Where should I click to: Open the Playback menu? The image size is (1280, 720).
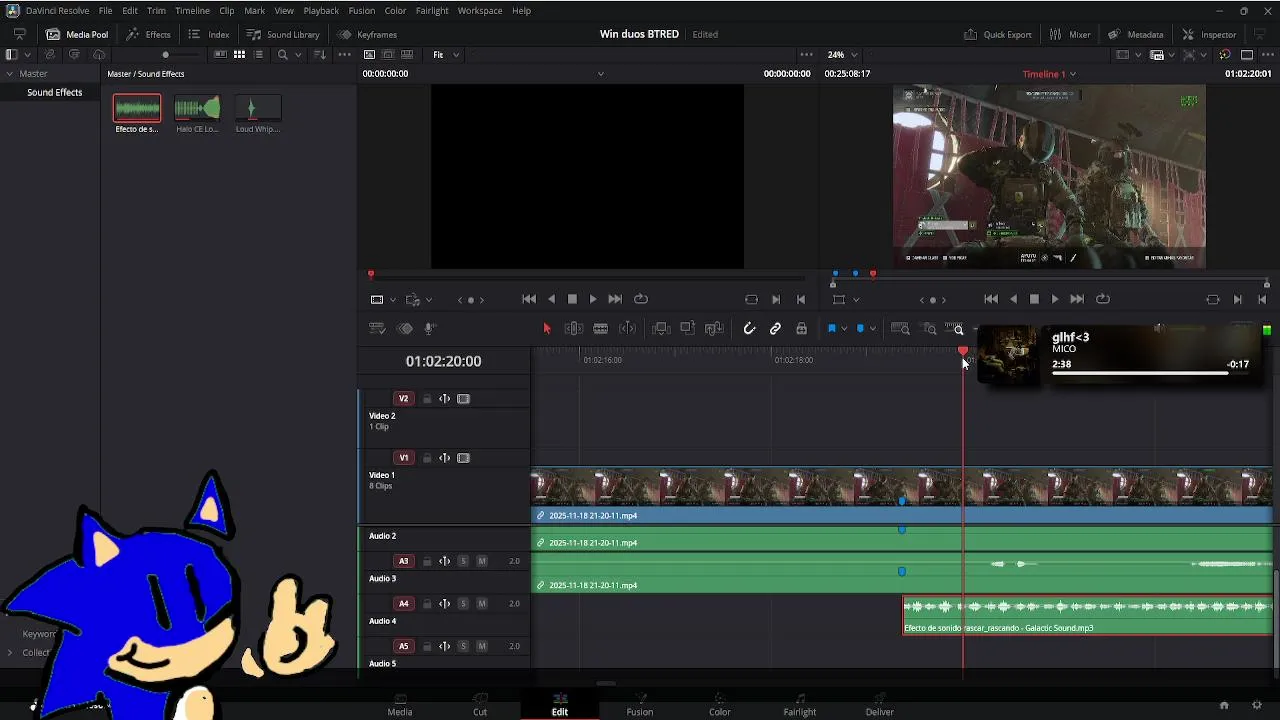(321, 10)
